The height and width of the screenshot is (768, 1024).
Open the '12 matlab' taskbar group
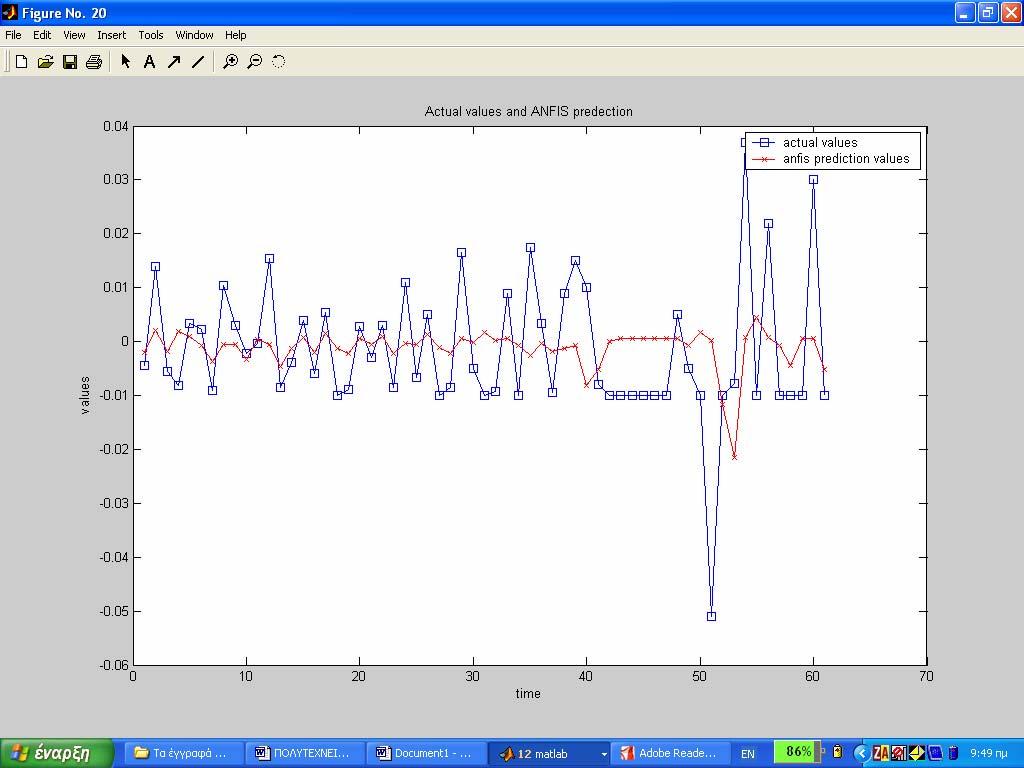pyautogui.click(x=549, y=753)
